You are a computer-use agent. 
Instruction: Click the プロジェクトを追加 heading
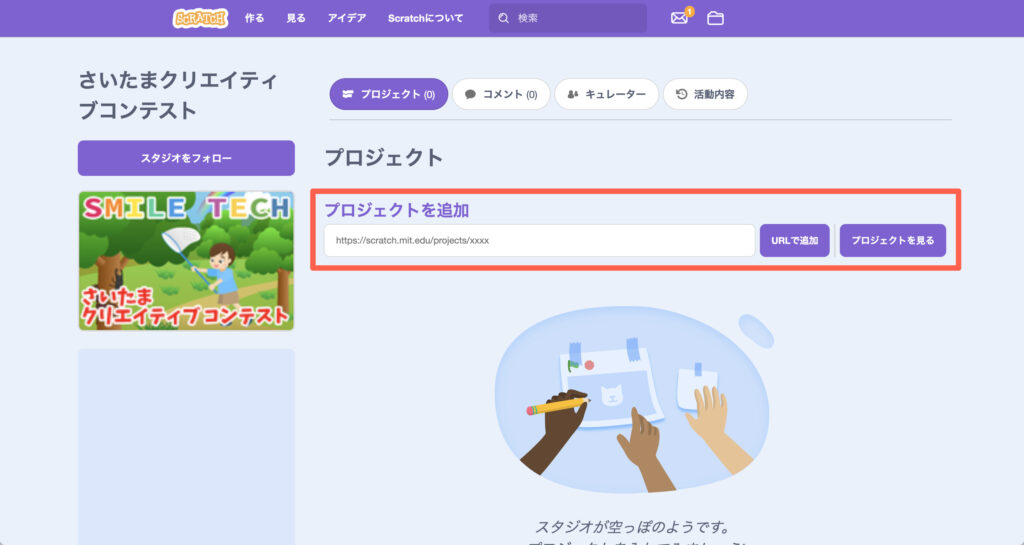[397, 210]
